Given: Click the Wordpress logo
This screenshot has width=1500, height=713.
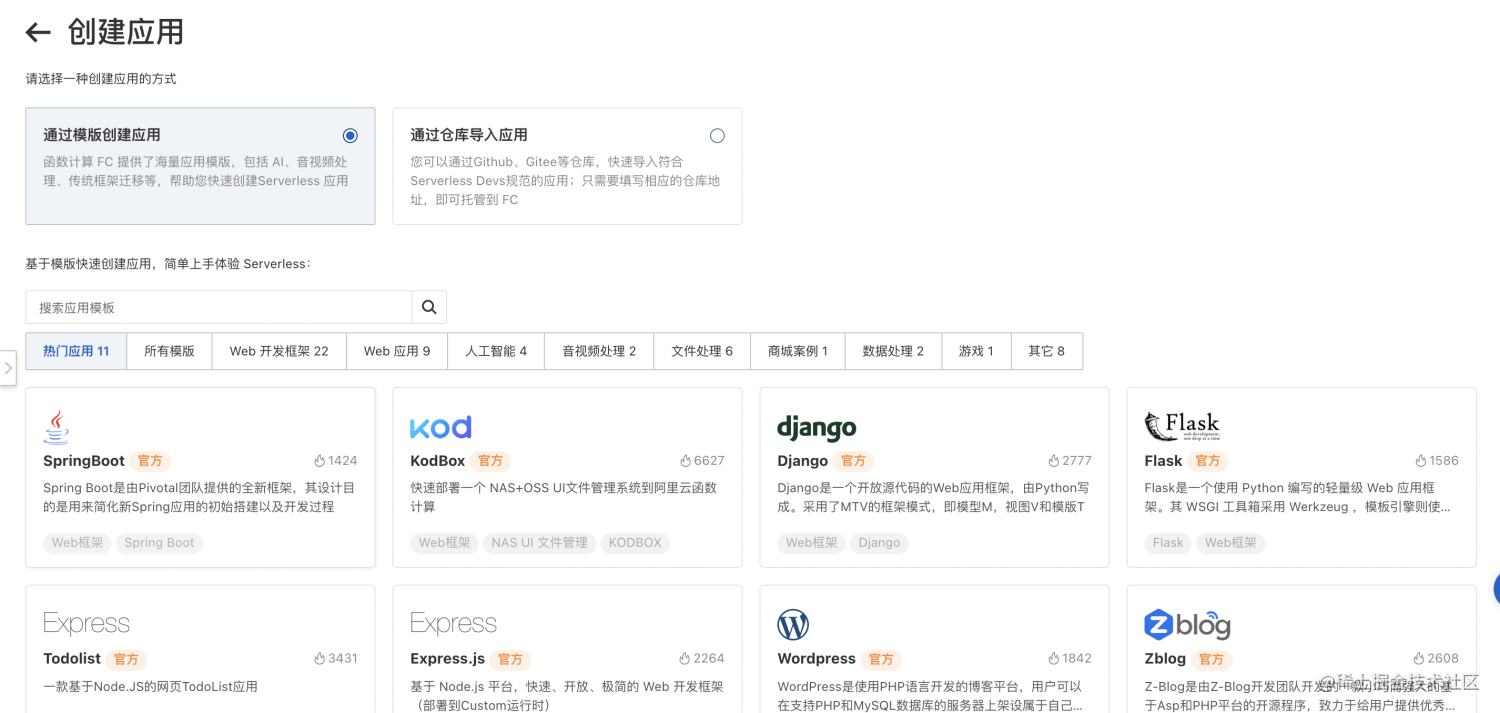Looking at the screenshot, I should click(793, 625).
